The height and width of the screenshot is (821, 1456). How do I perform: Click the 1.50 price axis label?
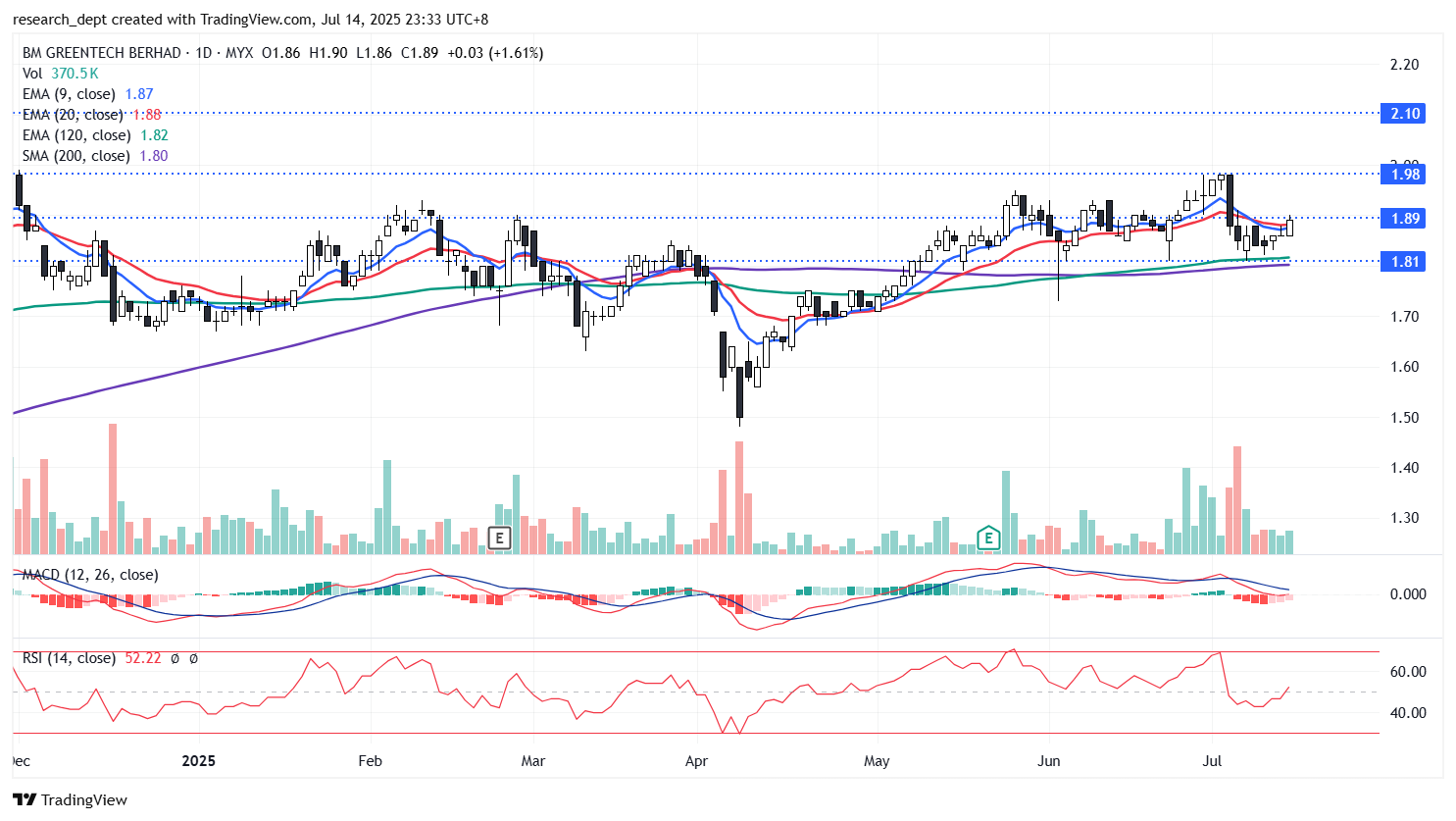[x=1405, y=418]
